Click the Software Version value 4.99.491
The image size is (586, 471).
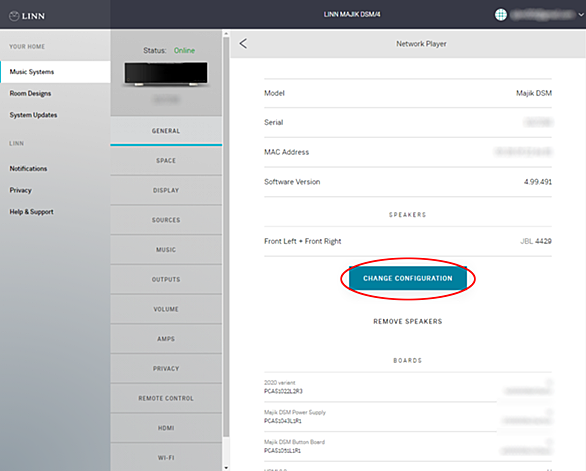tap(537, 182)
